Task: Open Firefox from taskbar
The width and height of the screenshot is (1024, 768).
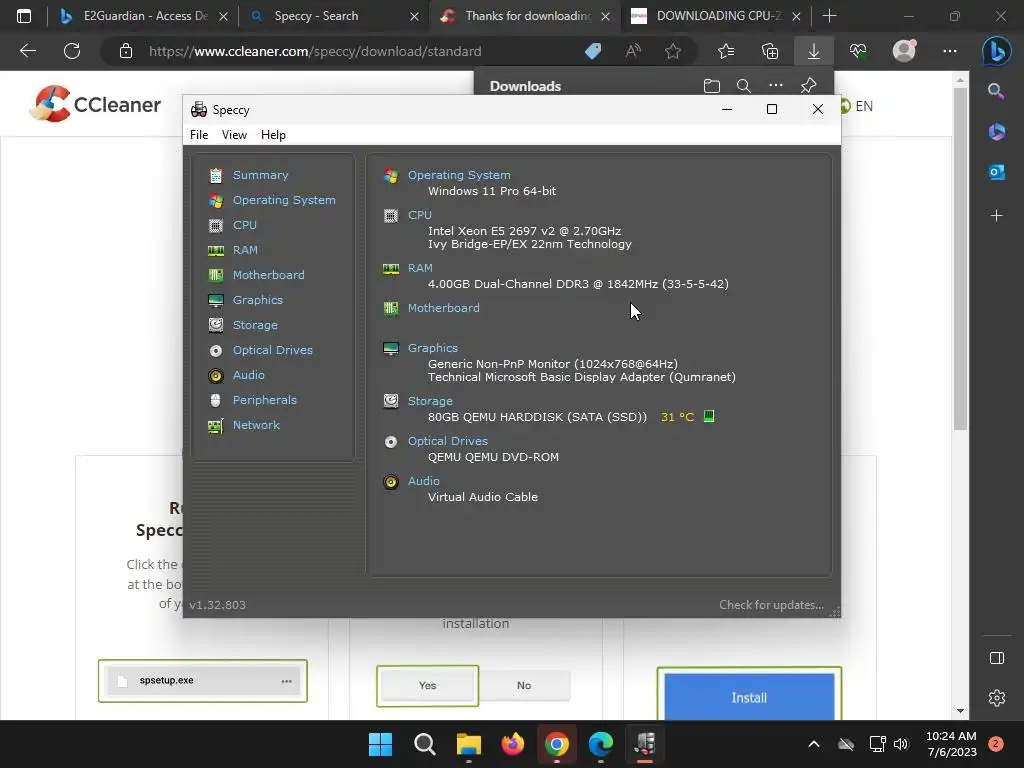Action: click(x=513, y=744)
